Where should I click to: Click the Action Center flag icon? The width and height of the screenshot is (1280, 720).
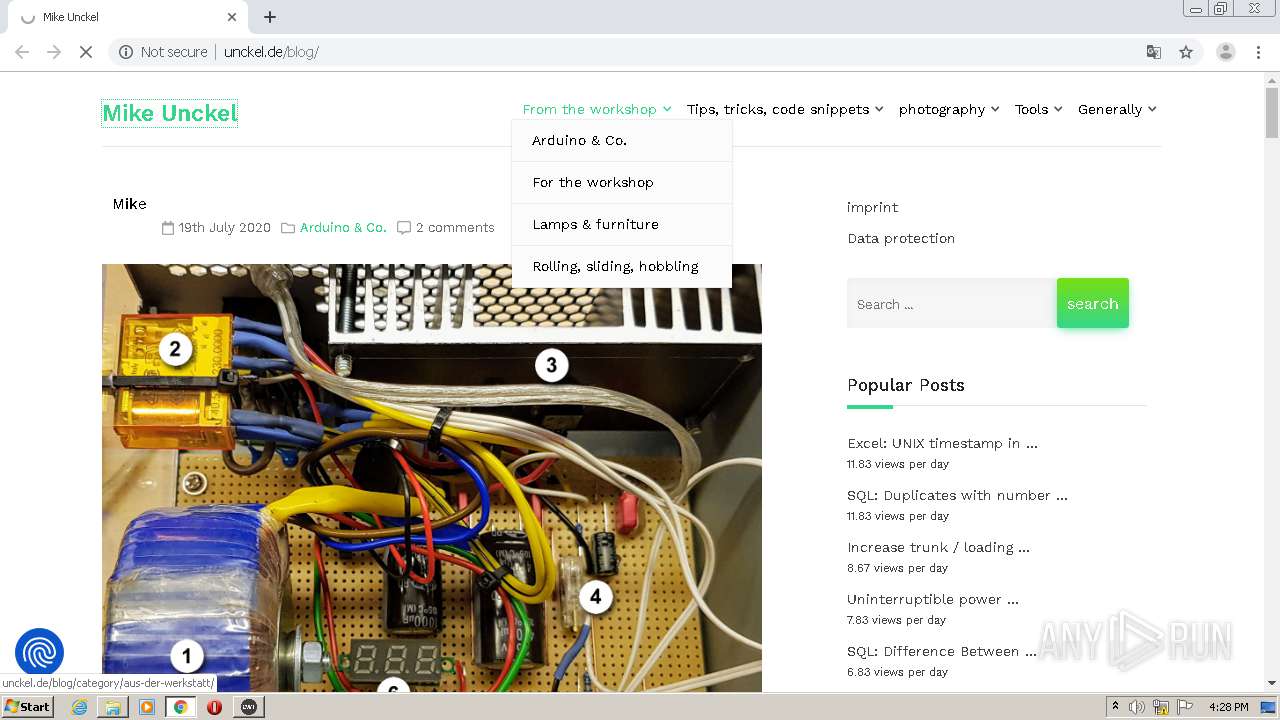(1185, 707)
